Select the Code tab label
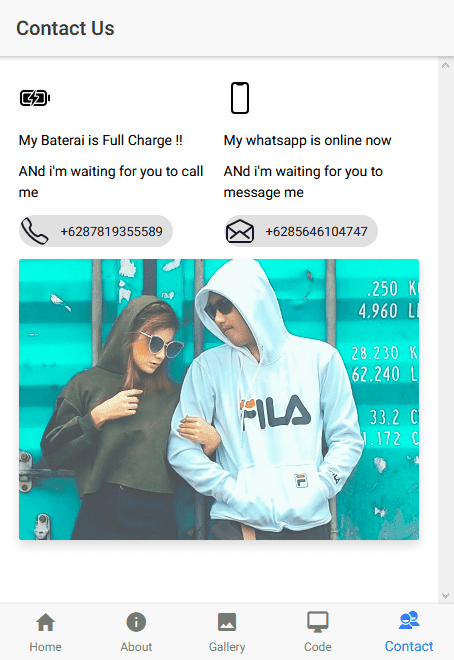The image size is (454, 660). tap(318, 647)
